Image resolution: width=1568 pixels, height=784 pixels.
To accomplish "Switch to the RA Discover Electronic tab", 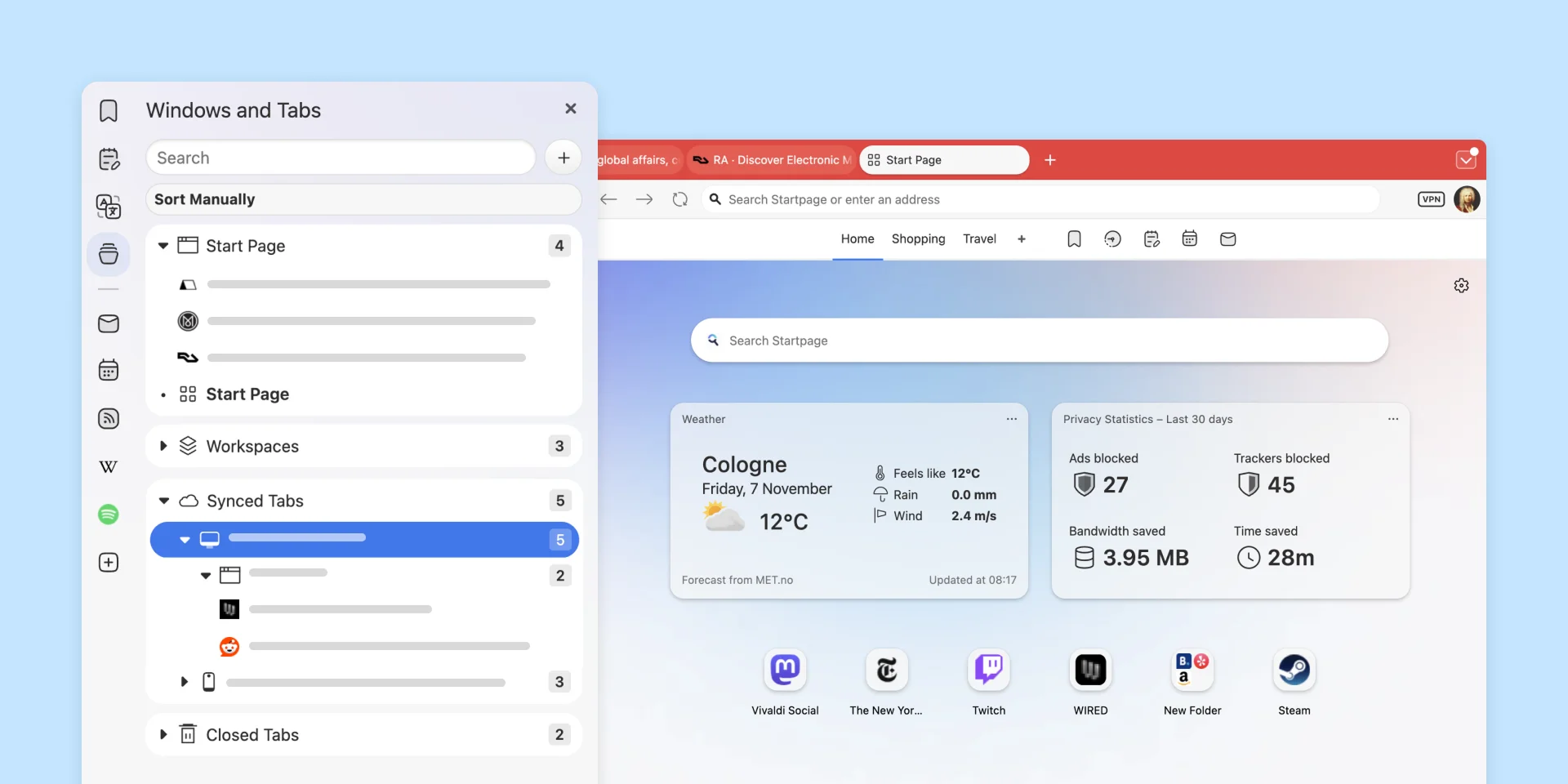I will (x=772, y=160).
